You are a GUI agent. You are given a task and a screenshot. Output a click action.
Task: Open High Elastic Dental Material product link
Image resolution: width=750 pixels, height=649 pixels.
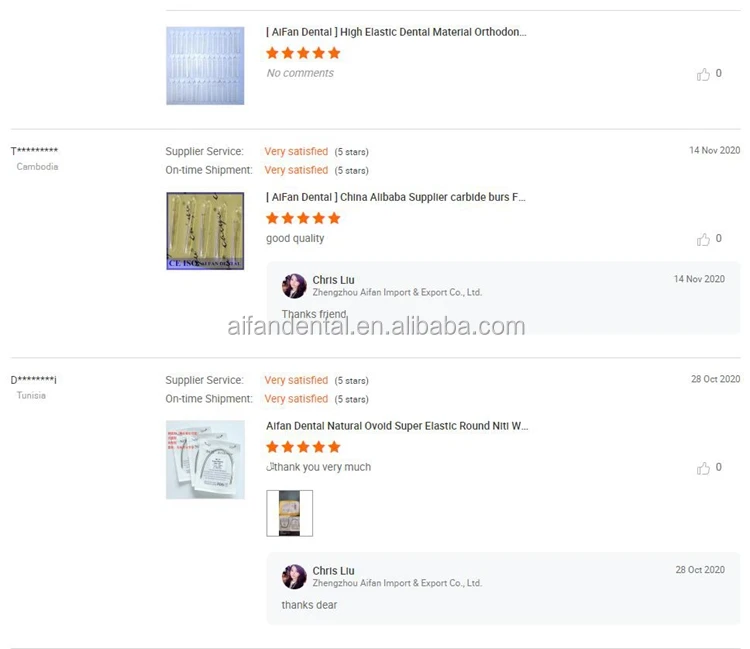pyautogui.click(x=396, y=32)
